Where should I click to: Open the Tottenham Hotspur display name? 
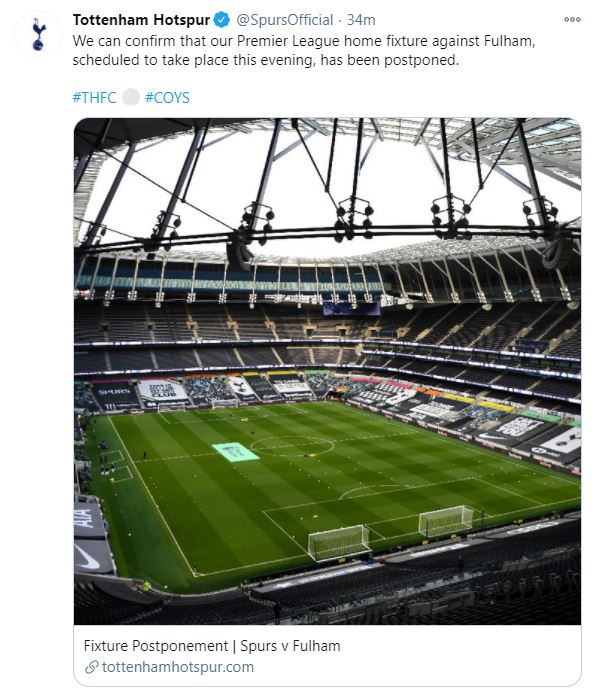[x=141, y=20]
